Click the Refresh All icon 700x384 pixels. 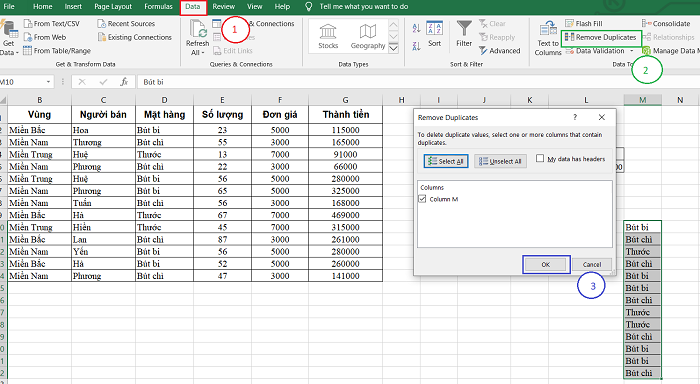[197, 29]
